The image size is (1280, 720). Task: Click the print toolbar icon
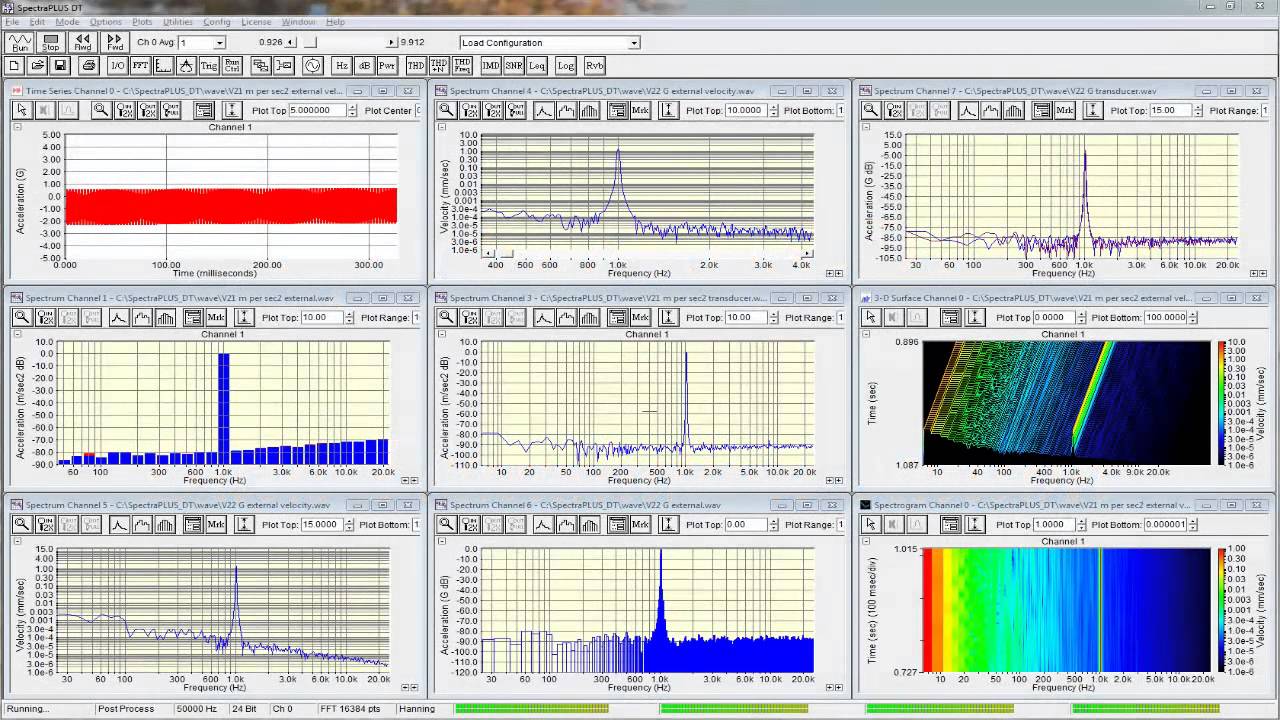[x=89, y=66]
